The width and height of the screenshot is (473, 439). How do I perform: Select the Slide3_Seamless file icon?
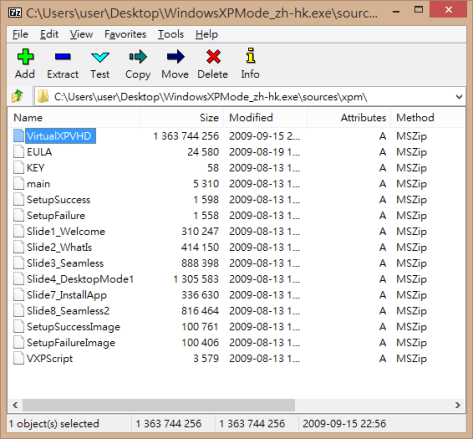point(19,263)
